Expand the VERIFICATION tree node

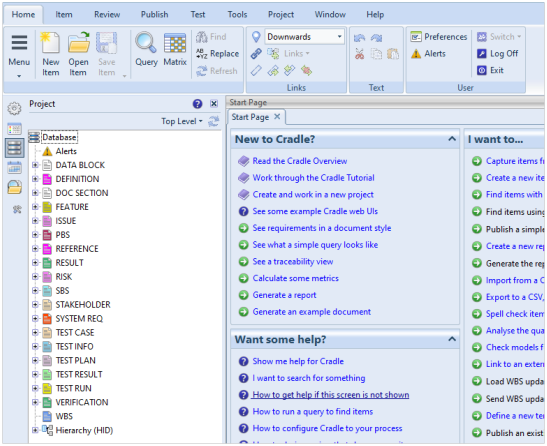click(x=35, y=402)
